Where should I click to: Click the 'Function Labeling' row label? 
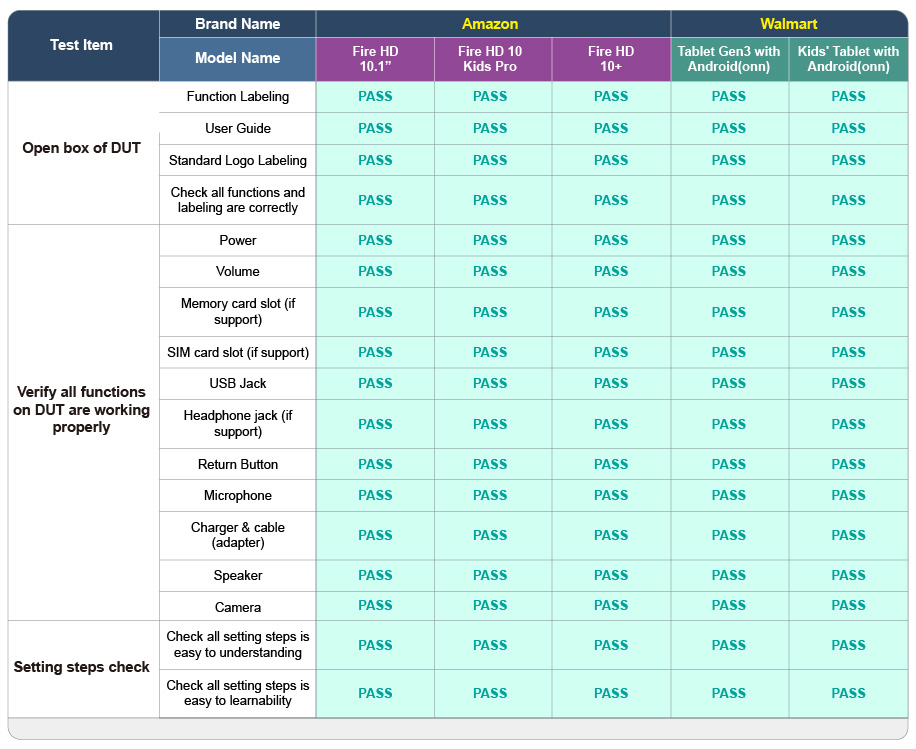coord(238,96)
